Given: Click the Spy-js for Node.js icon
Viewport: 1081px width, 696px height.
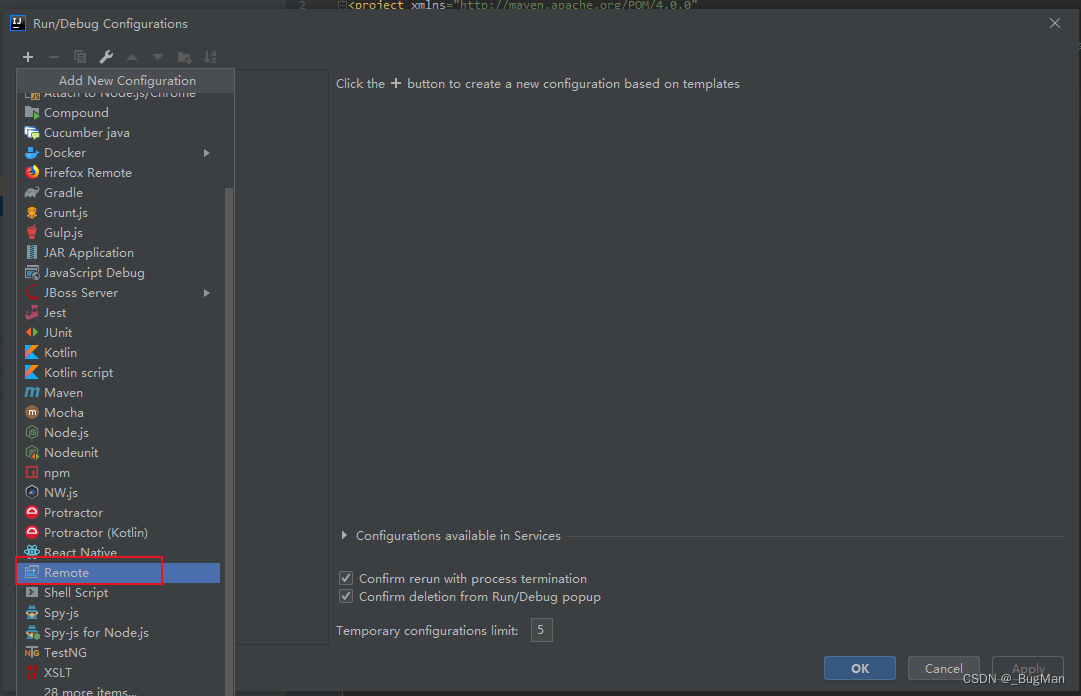Looking at the screenshot, I should (32, 632).
